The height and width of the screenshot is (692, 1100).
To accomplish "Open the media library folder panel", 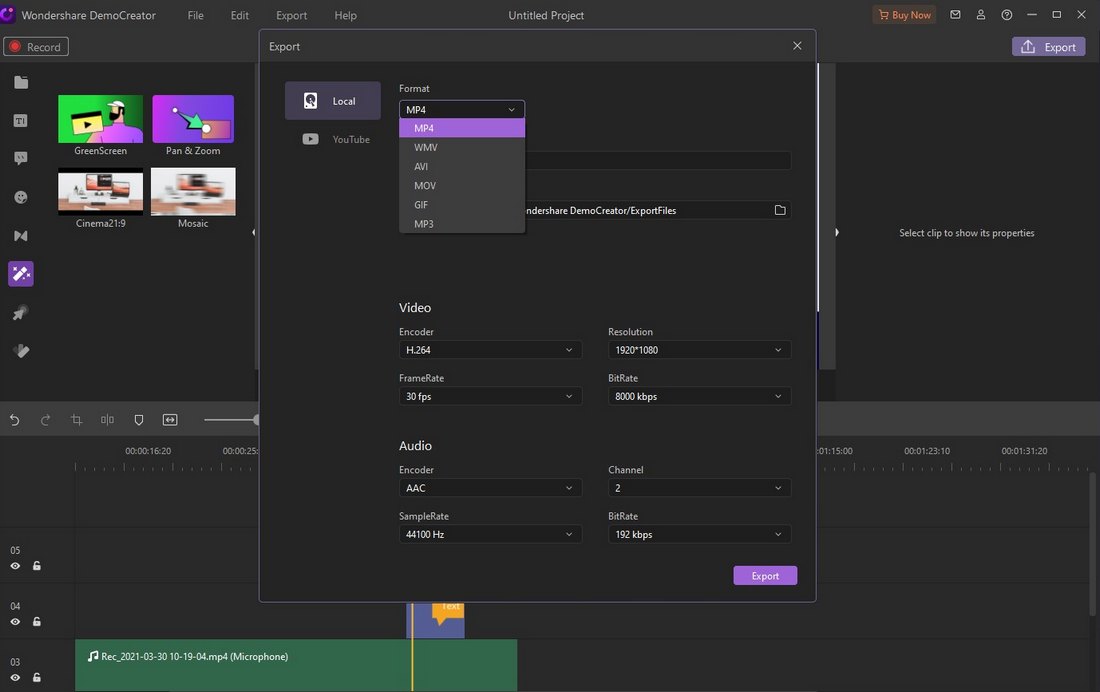I will (x=21, y=82).
